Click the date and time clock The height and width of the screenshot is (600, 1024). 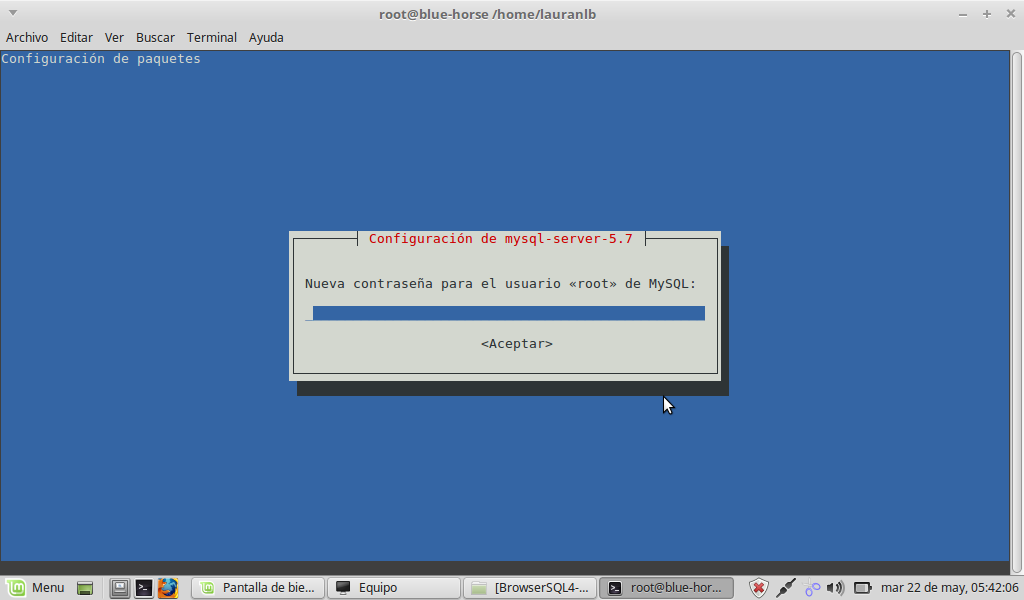[949, 588]
